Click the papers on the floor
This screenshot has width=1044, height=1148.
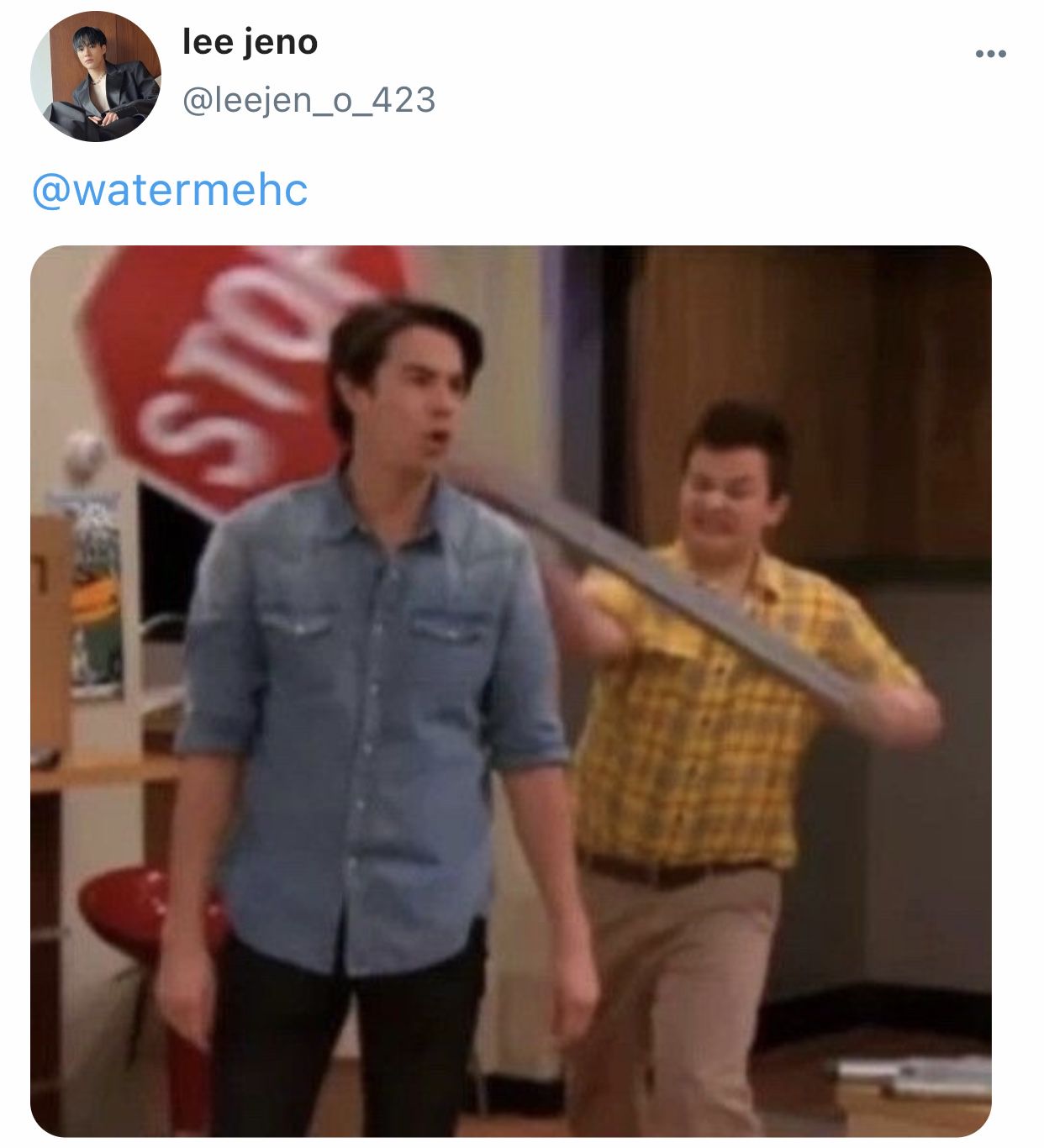click(912, 1076)
